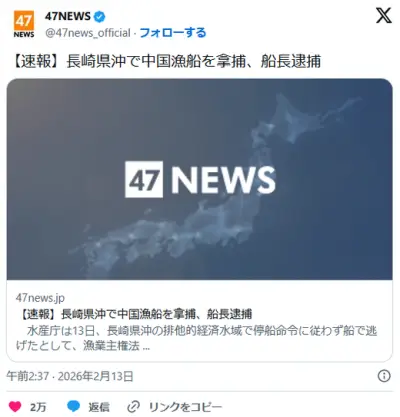
Task: Click the 2万 like count
Action: (x=38, y=407)
